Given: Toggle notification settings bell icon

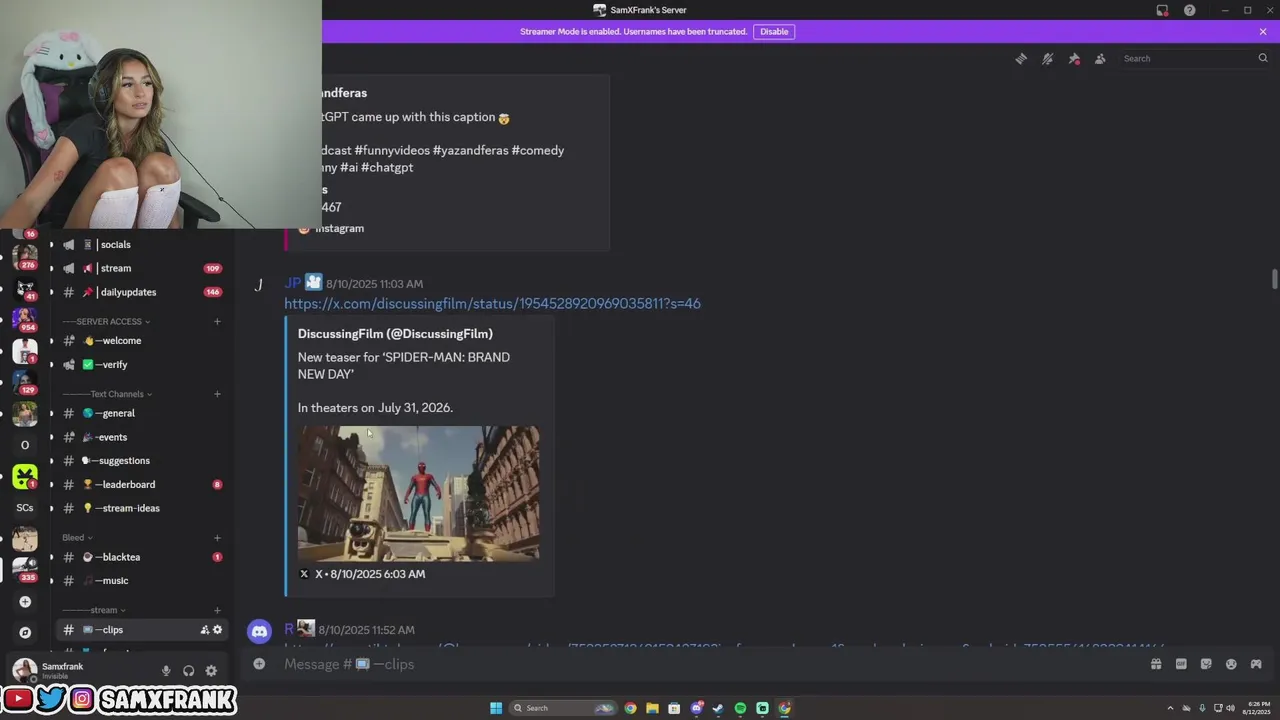Looking at the screenshot, I should pos(1047,59).
